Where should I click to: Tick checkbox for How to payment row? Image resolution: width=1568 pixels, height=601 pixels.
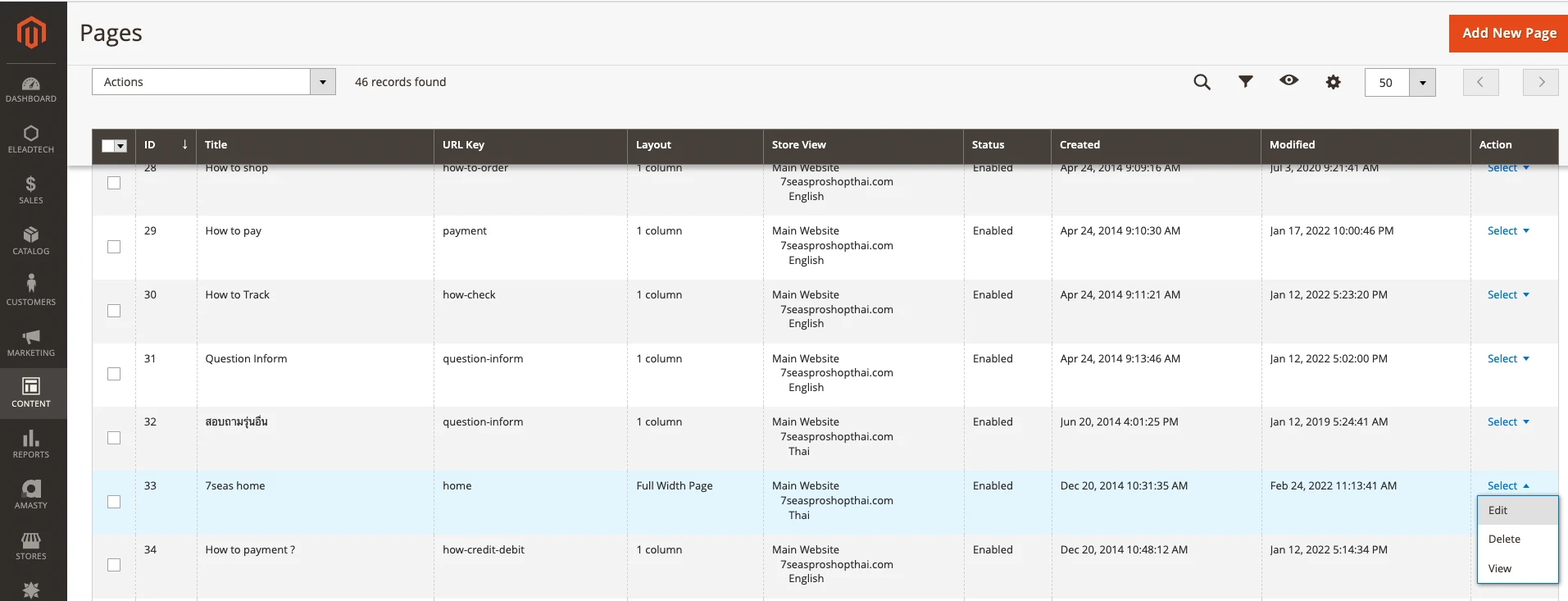coord(114,565)
